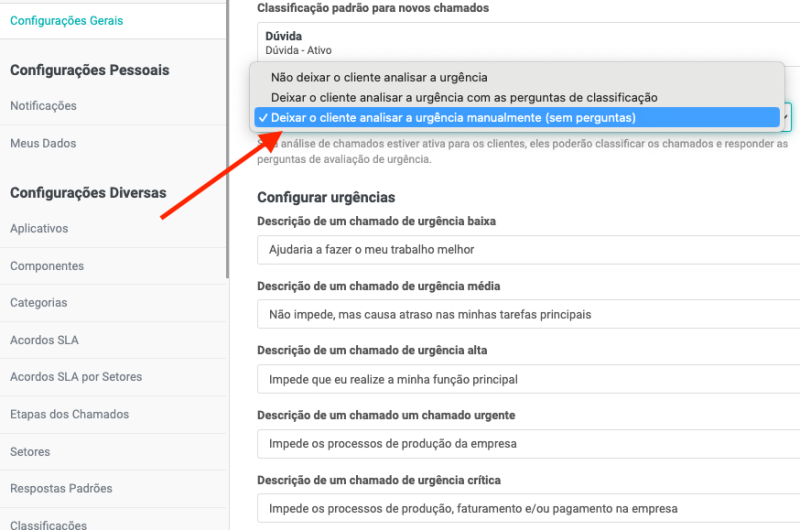
Task: Open Configurações Gerais in the sidebar
Action: pyautogui.click(x=67, y=20)
